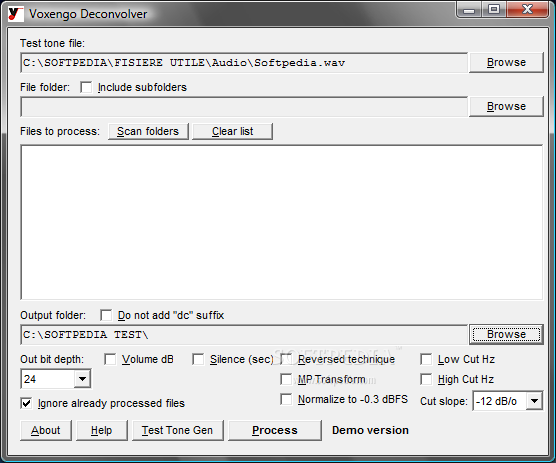Click the Test tone file path field
This screenshot has width=556, height=463.
click(x=244, y=63)
